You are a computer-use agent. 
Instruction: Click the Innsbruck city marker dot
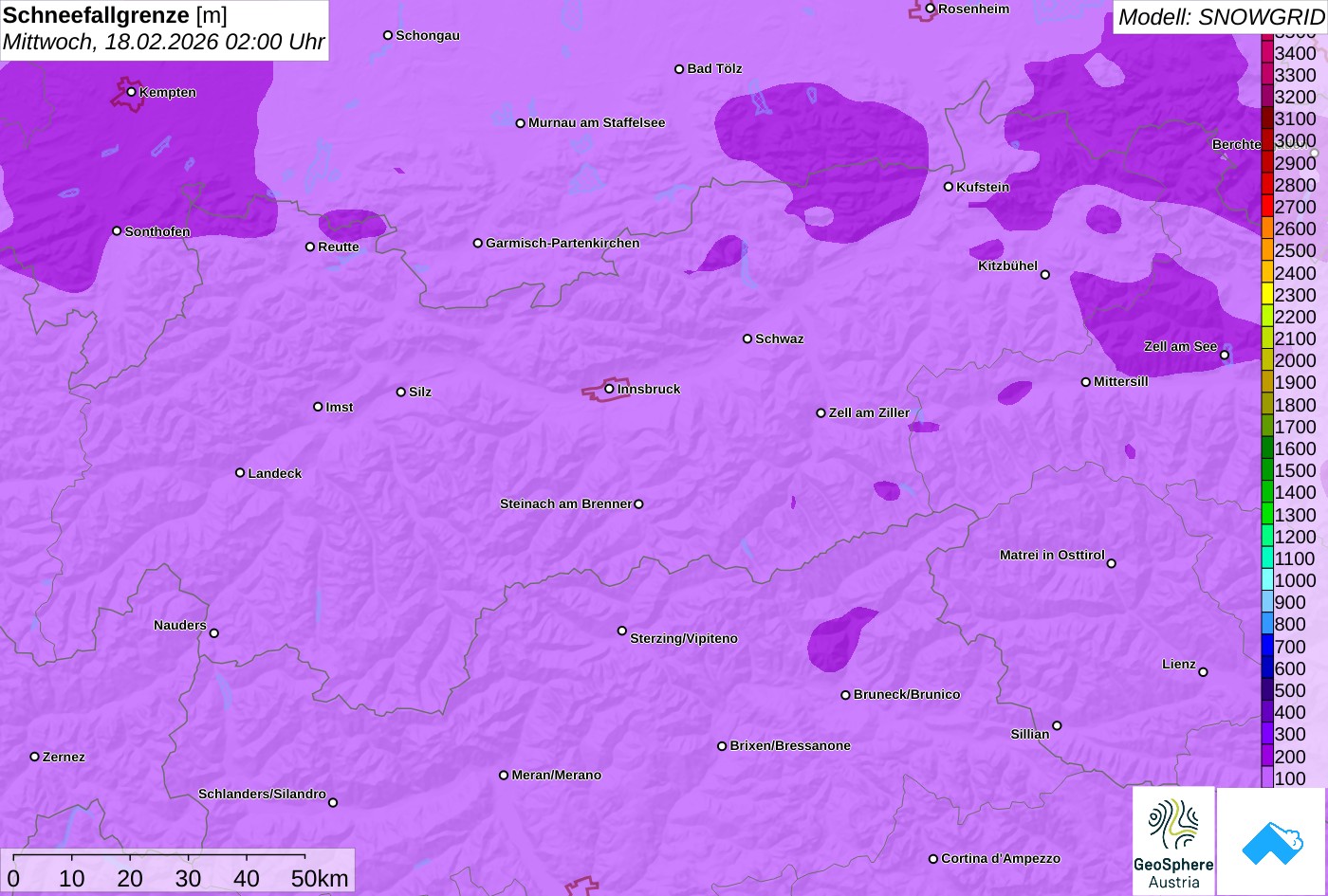pyautogui.click(x=609, y=389)
